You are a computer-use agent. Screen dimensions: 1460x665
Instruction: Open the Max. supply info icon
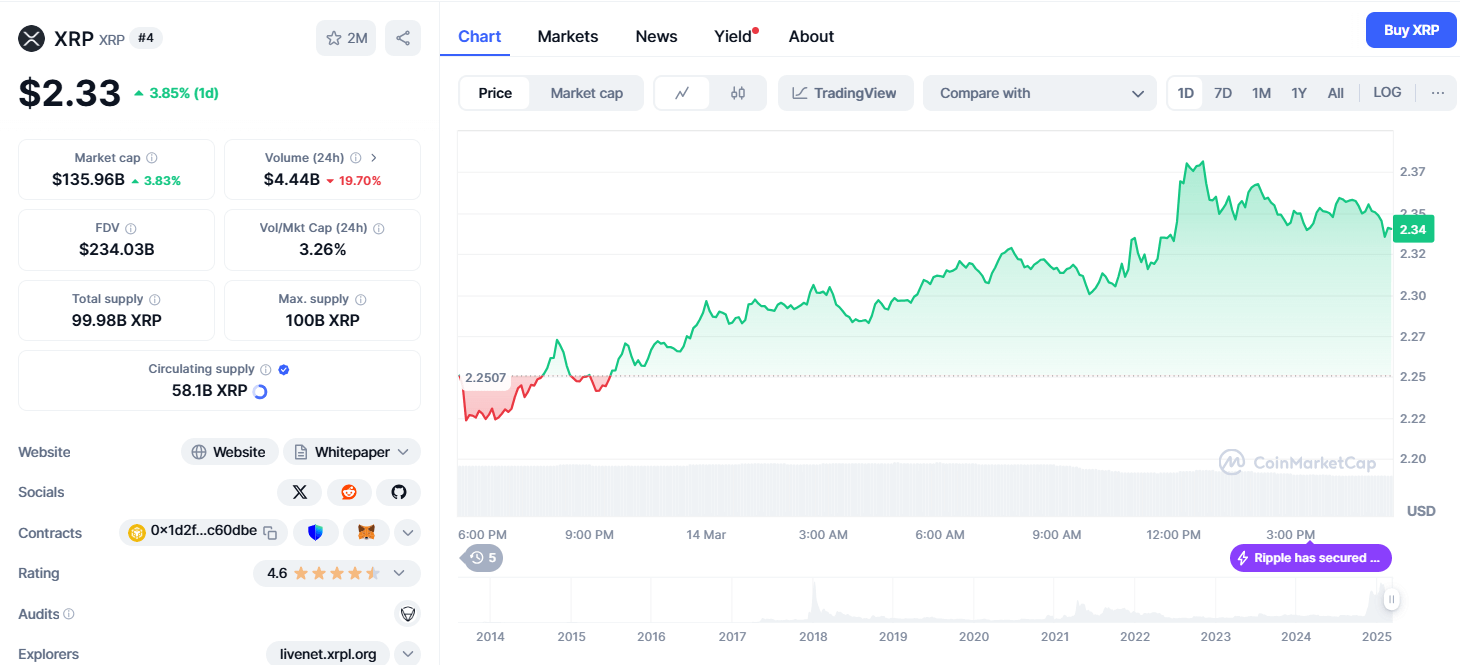click(x=360, y=299)
